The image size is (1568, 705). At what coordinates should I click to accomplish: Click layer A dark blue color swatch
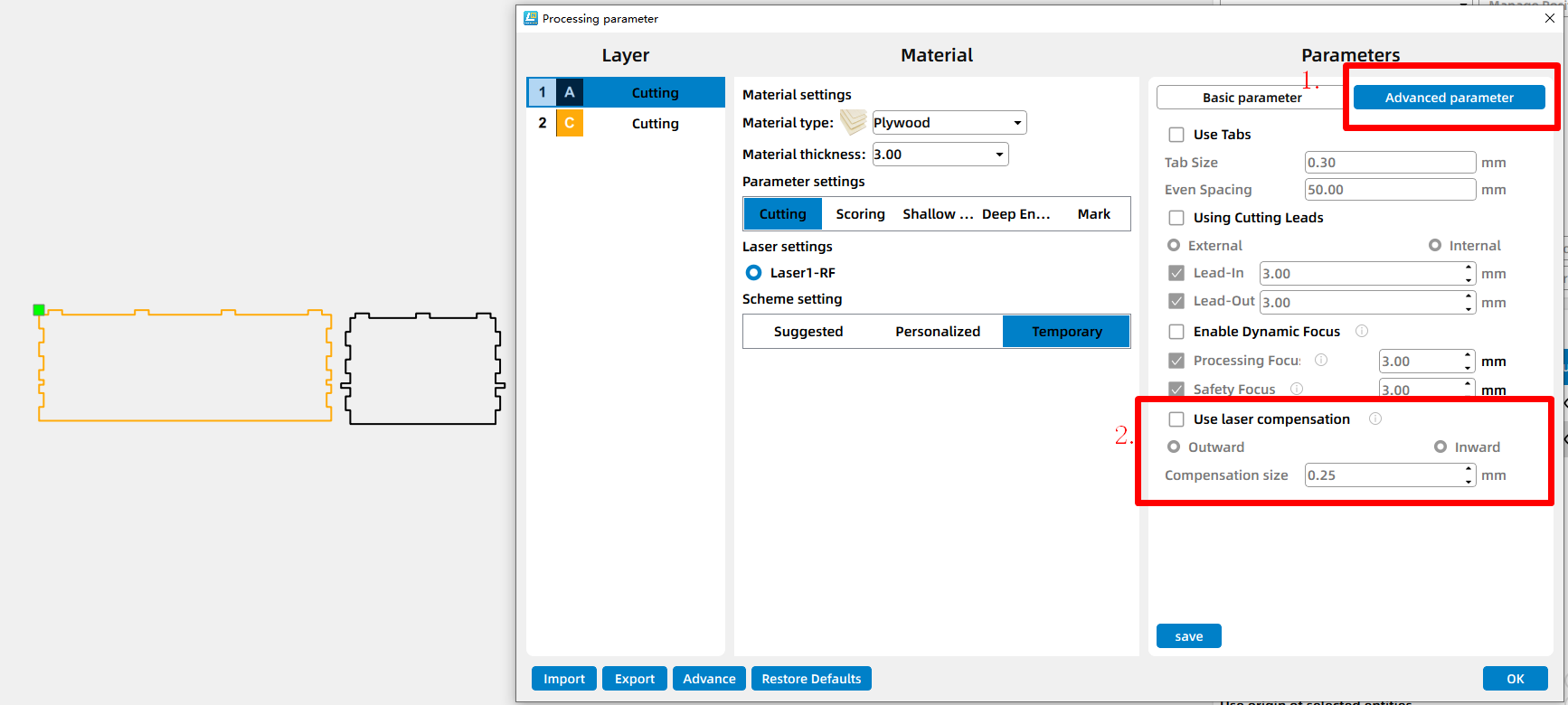pos(570,92)
